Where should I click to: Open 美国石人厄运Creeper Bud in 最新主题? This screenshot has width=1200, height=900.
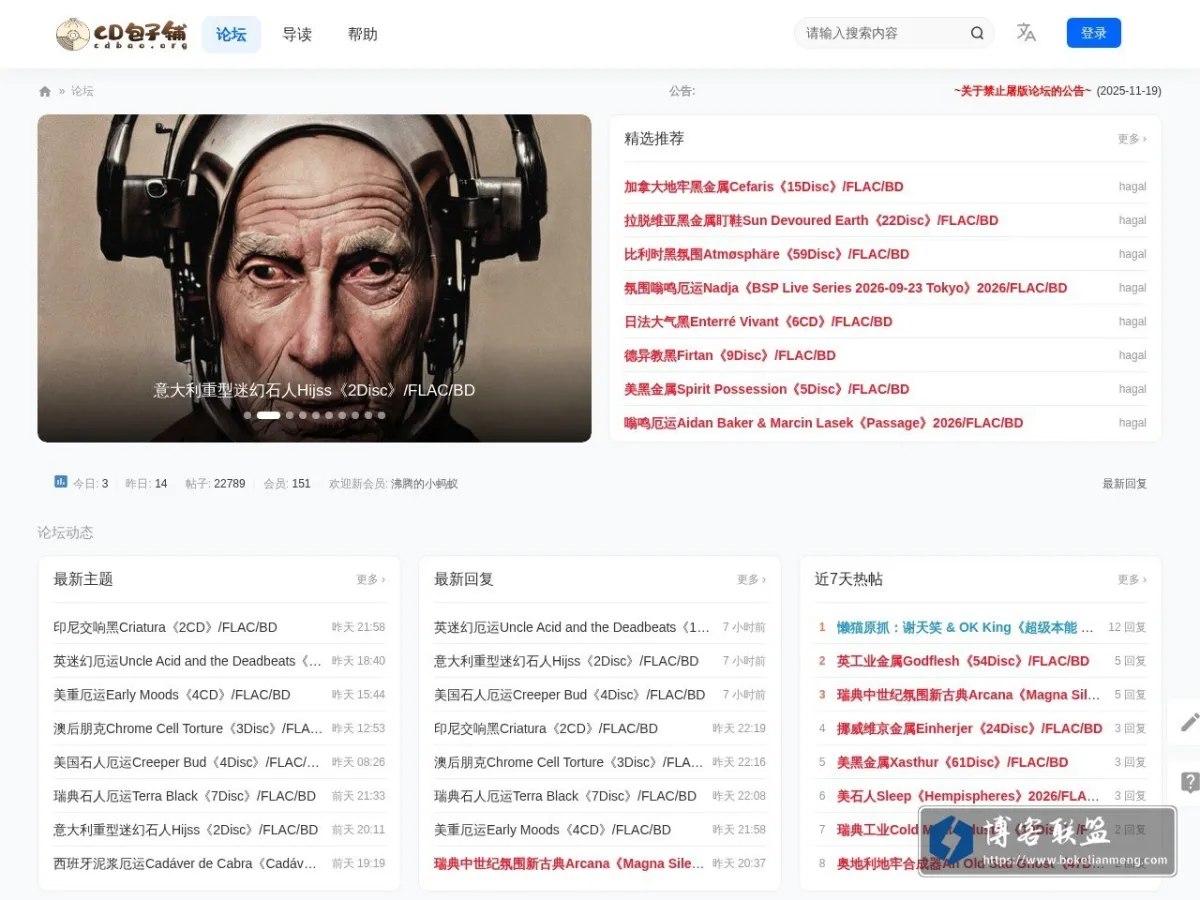[x=188, y=762]
